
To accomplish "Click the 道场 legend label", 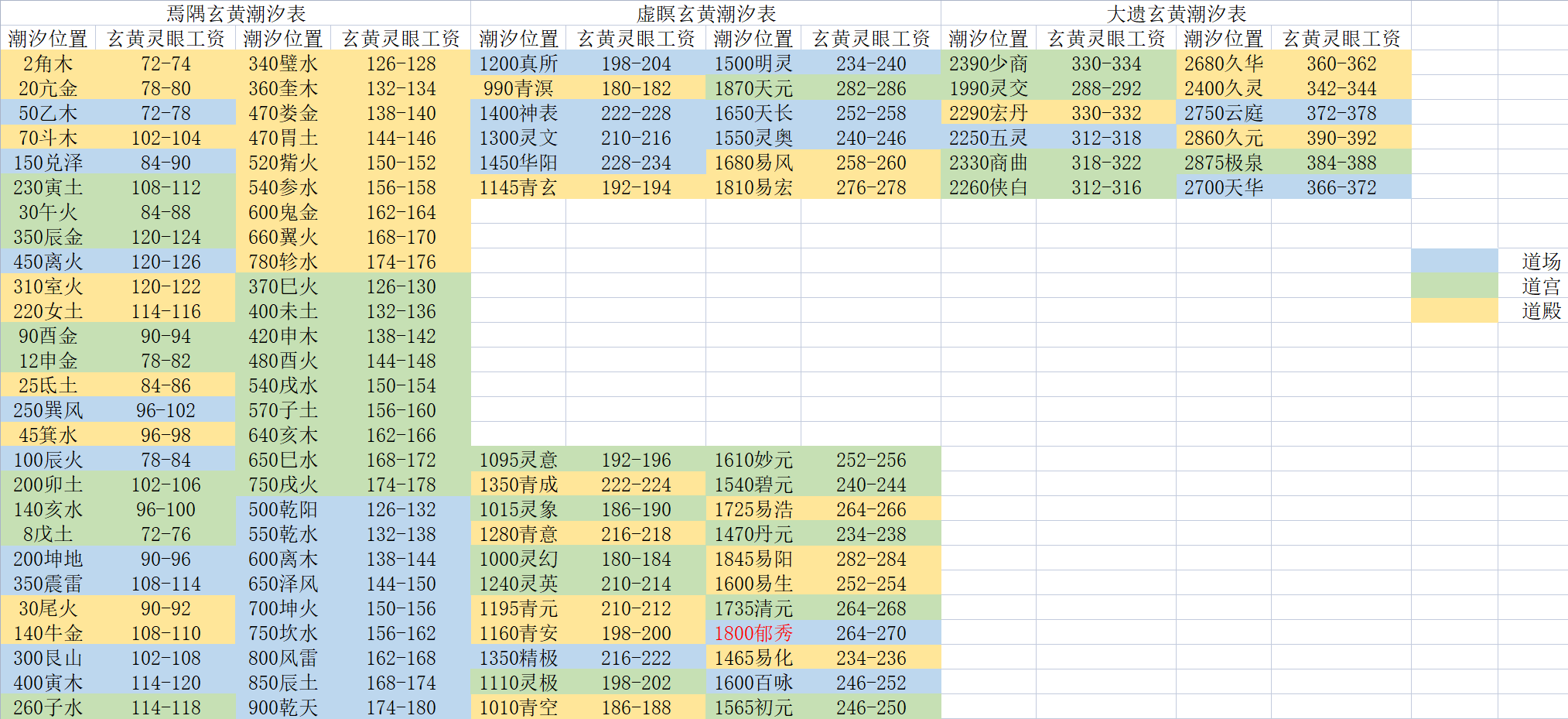I will coord(1541,261).
